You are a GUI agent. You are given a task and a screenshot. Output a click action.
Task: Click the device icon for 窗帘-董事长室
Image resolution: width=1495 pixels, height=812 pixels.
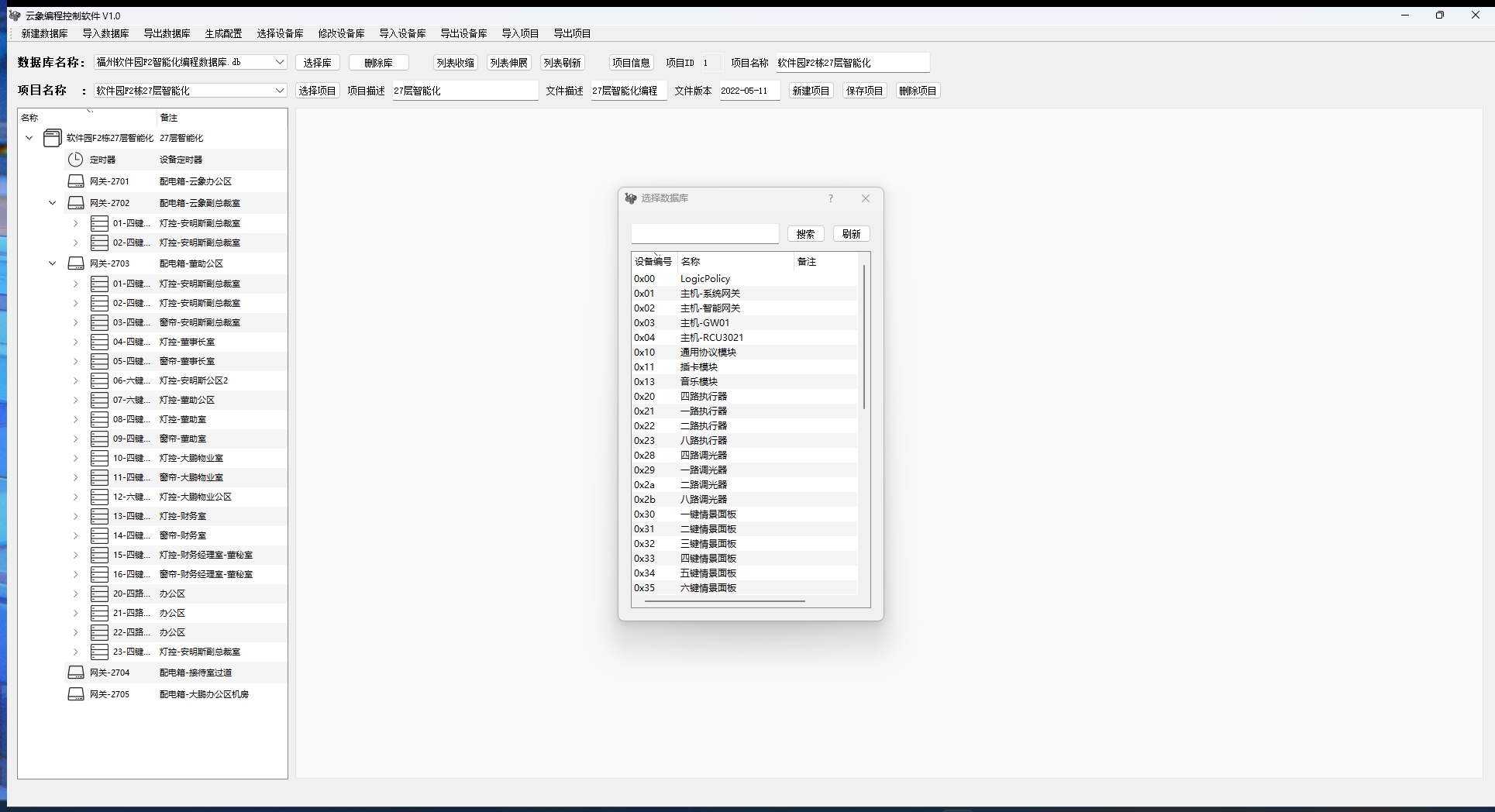(x=99, y=361)
